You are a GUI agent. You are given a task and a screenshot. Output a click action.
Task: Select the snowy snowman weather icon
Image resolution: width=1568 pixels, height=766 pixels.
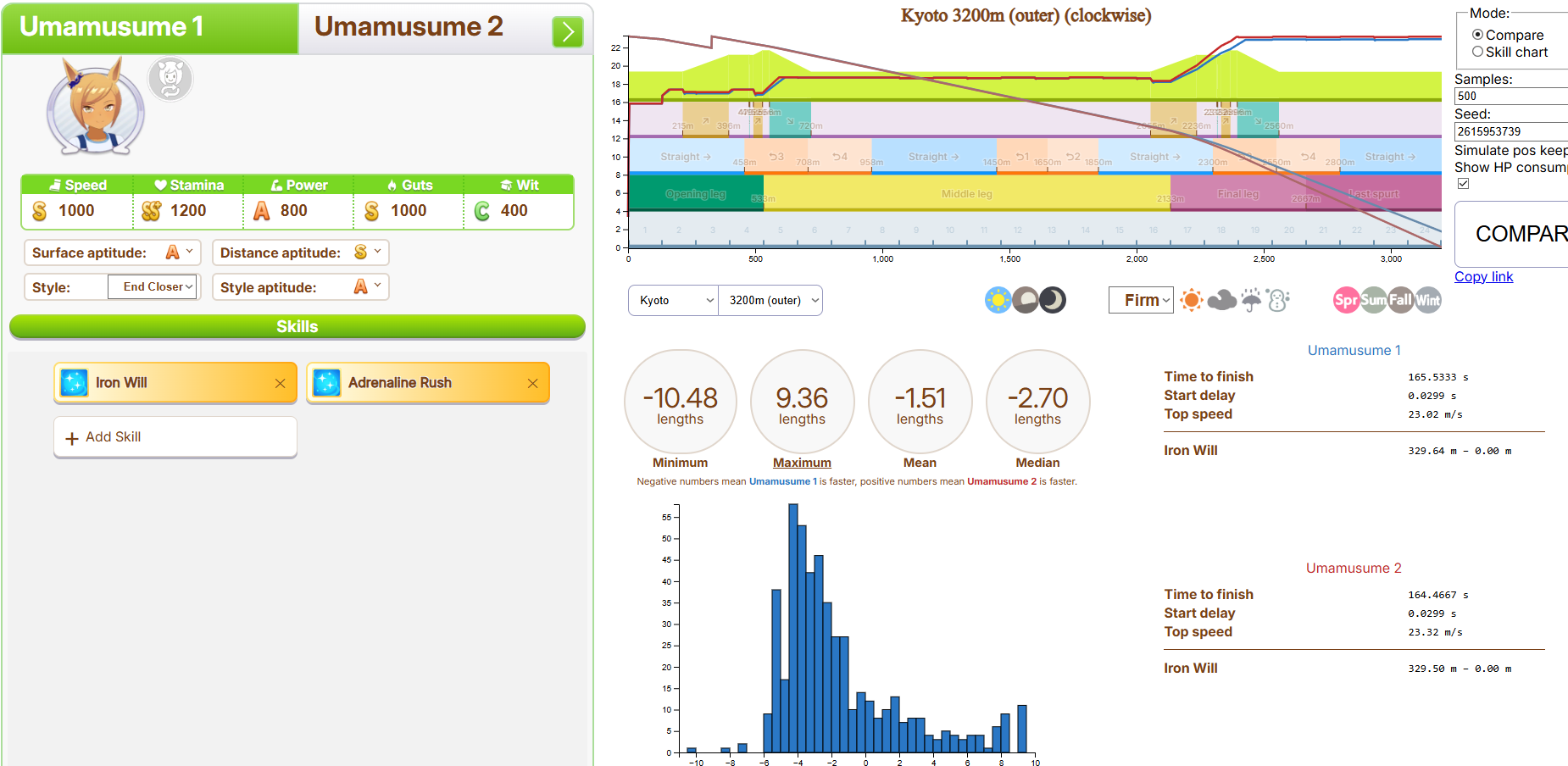[x=1278, y=300]
